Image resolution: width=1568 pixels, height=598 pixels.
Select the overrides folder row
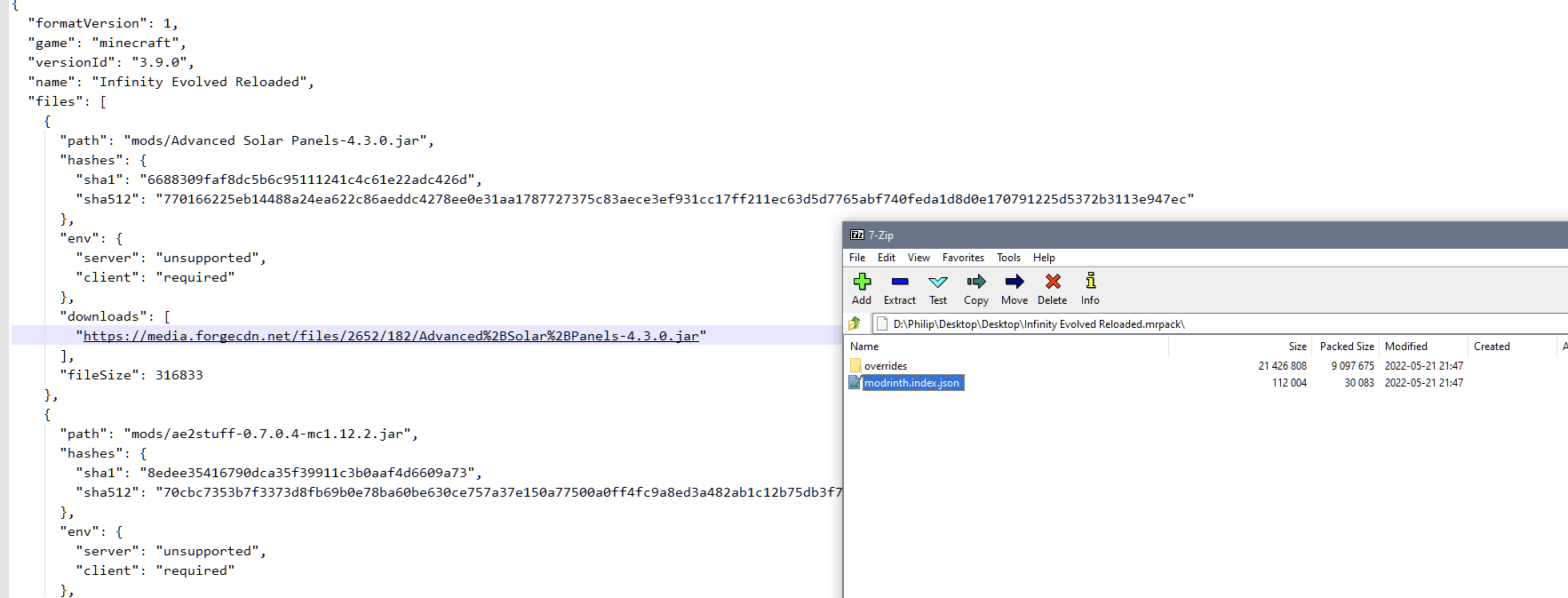tap(1206, 365)
